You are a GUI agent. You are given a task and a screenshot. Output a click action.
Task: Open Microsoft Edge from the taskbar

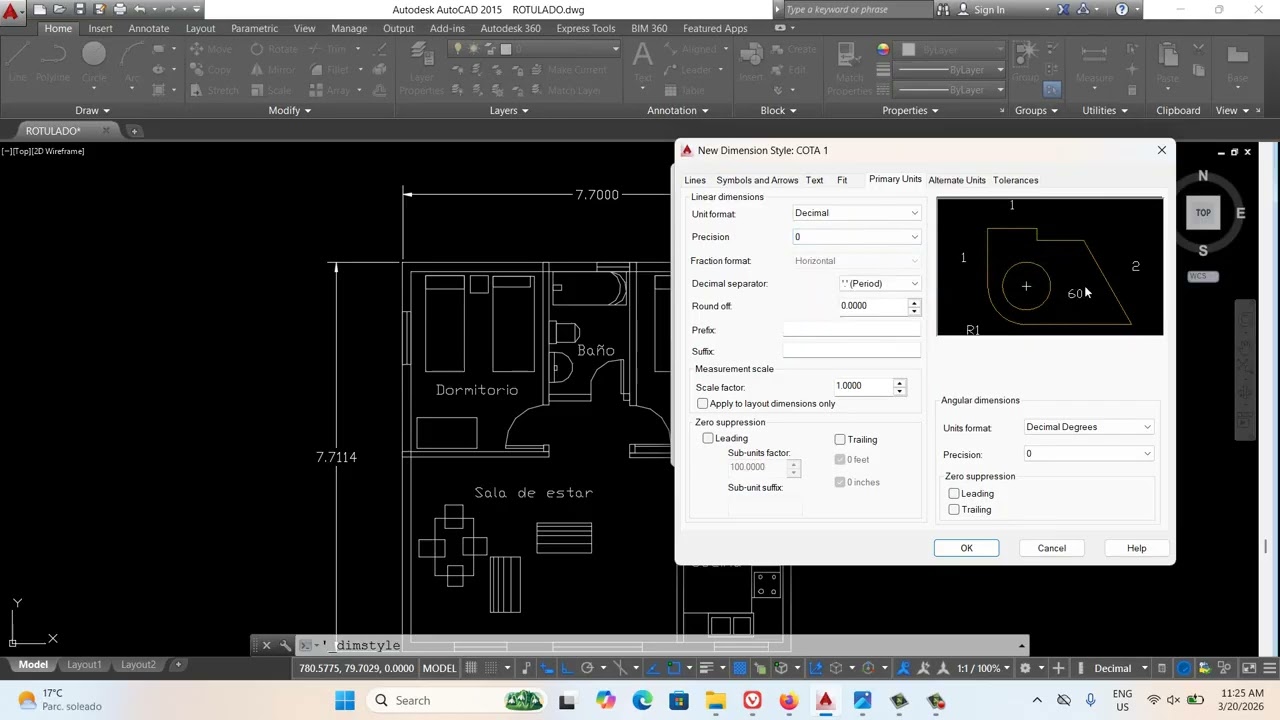[x=642, y=700]
